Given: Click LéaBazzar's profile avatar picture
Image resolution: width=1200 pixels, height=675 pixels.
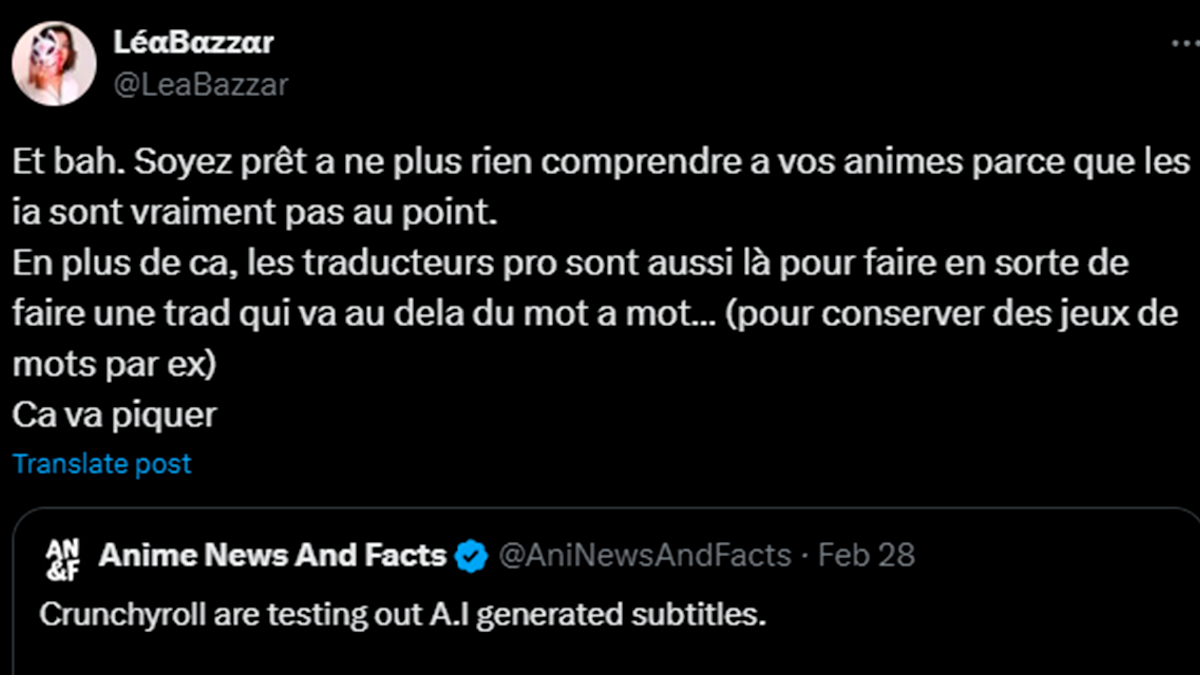Looking at the screenshot, I should (x=54, y=63).
